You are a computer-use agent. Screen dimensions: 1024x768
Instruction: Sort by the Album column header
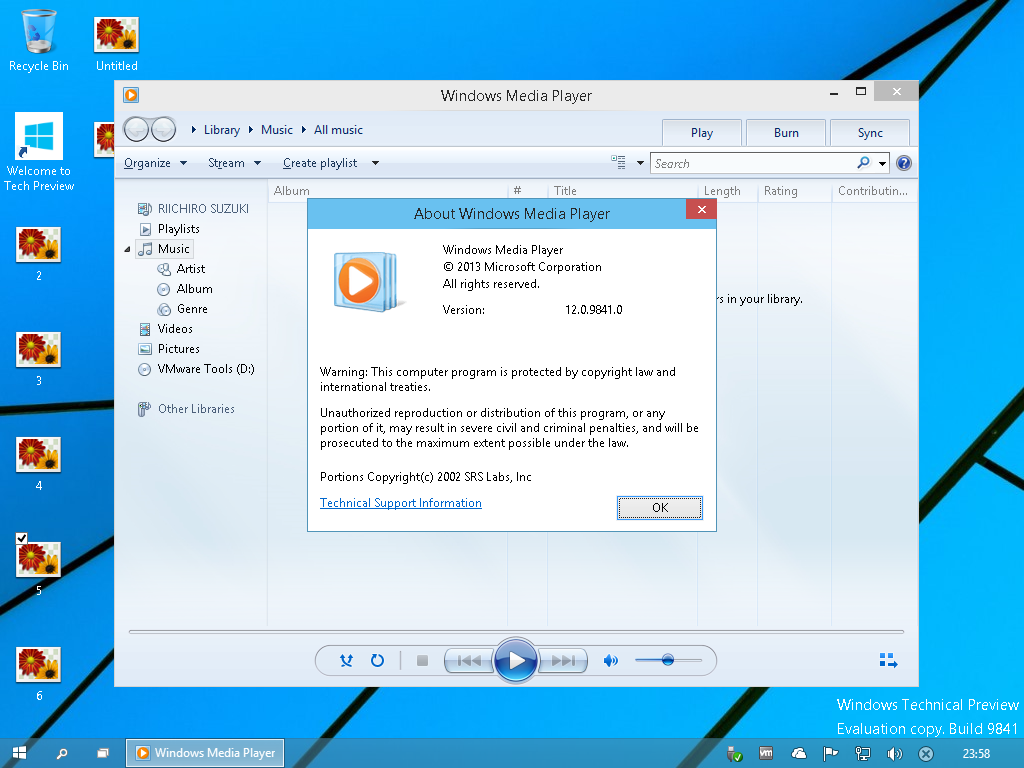click(x=388, y=191)
